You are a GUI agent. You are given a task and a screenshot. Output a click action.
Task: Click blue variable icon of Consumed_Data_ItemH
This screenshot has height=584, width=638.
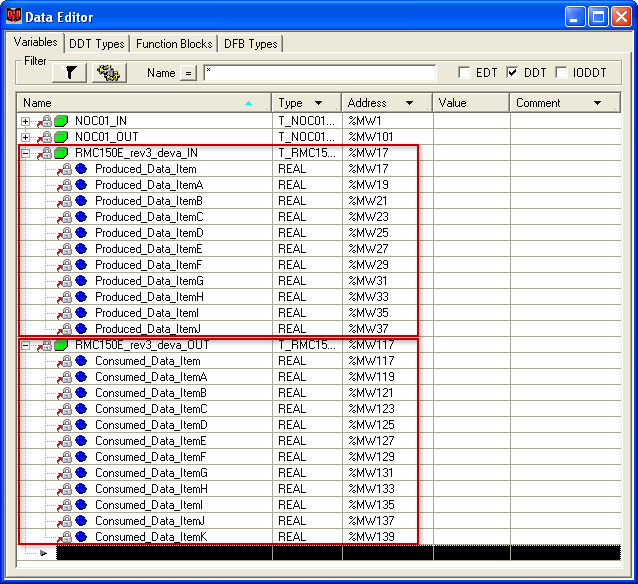tap(81, 489)
